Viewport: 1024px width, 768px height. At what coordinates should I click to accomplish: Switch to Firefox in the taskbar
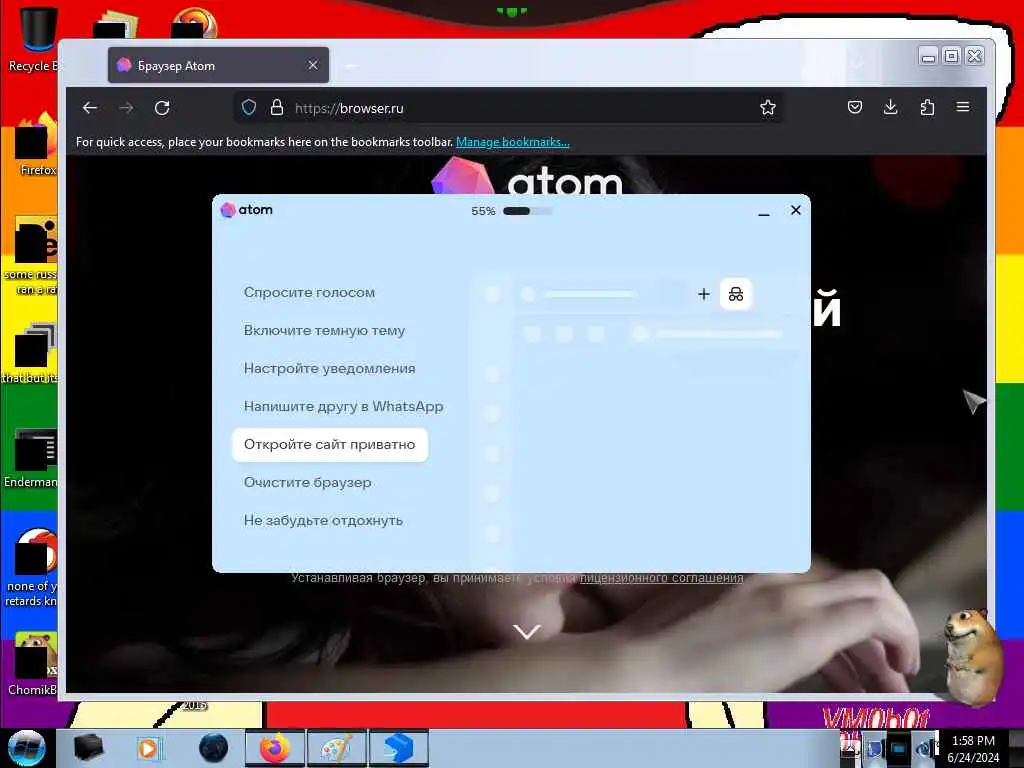coord(275,748)
